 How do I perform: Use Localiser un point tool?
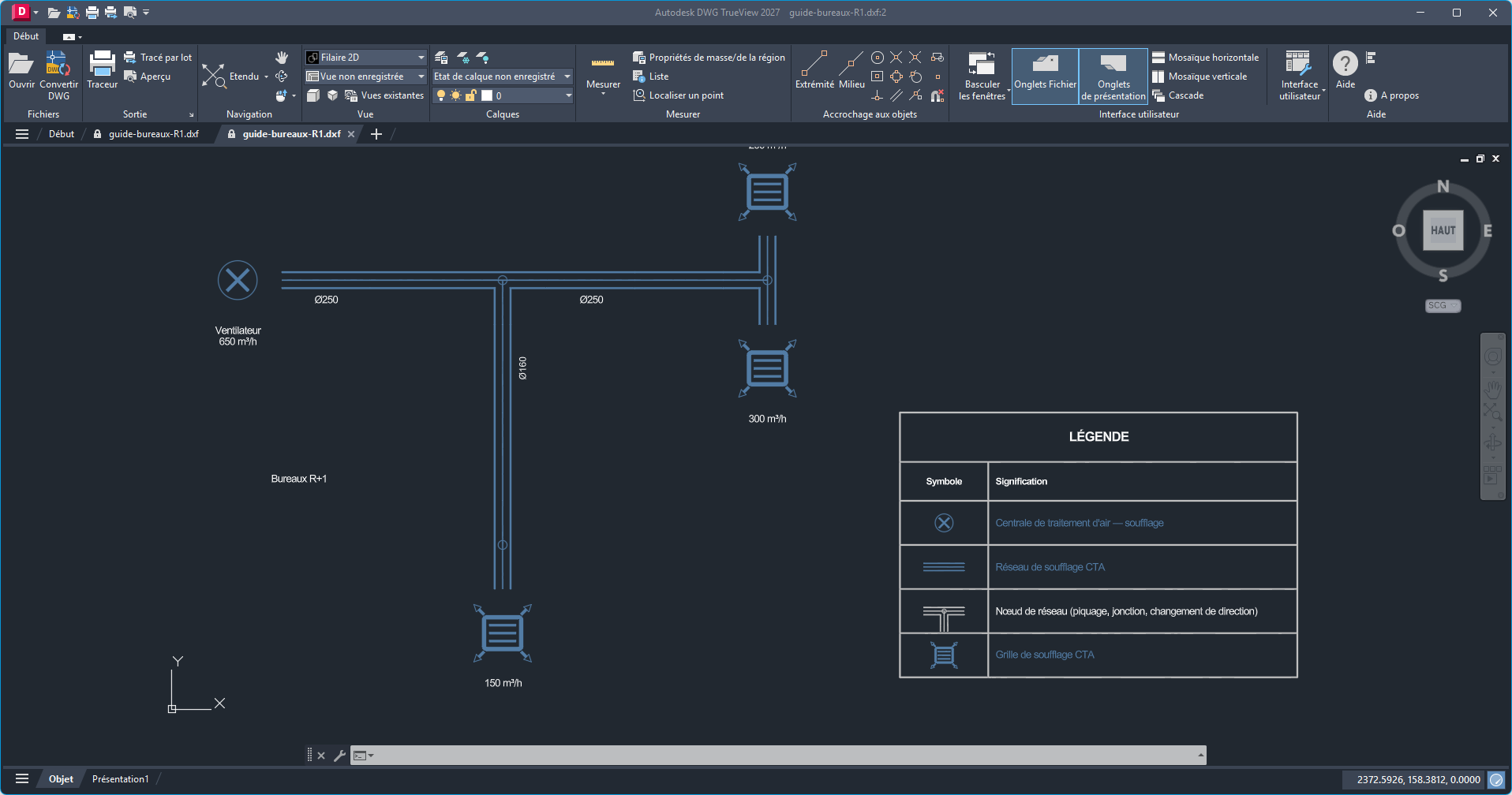pyautogui.click(x=679, y=95)
